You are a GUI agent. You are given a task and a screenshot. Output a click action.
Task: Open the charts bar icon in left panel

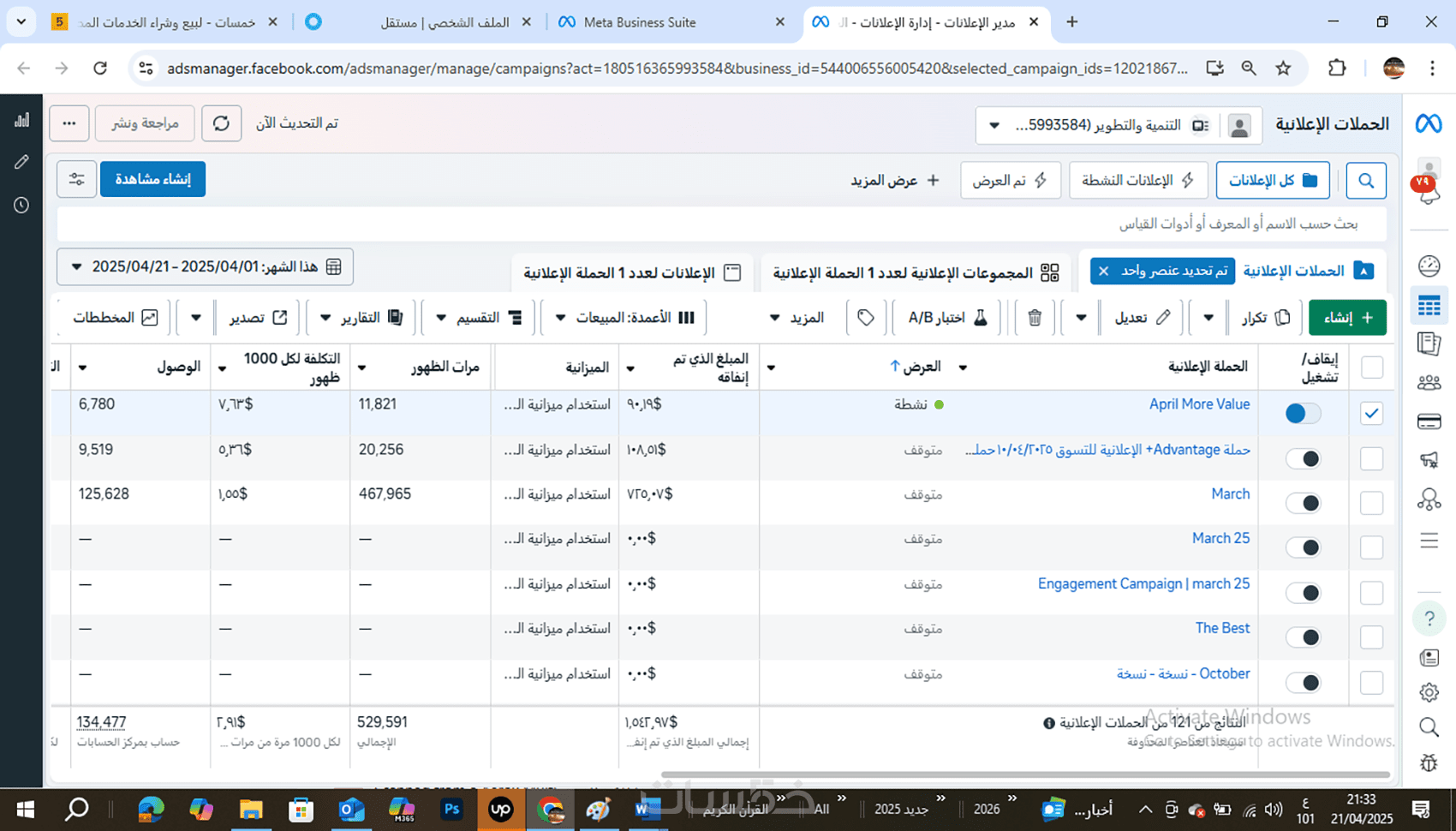coord(21,120)
